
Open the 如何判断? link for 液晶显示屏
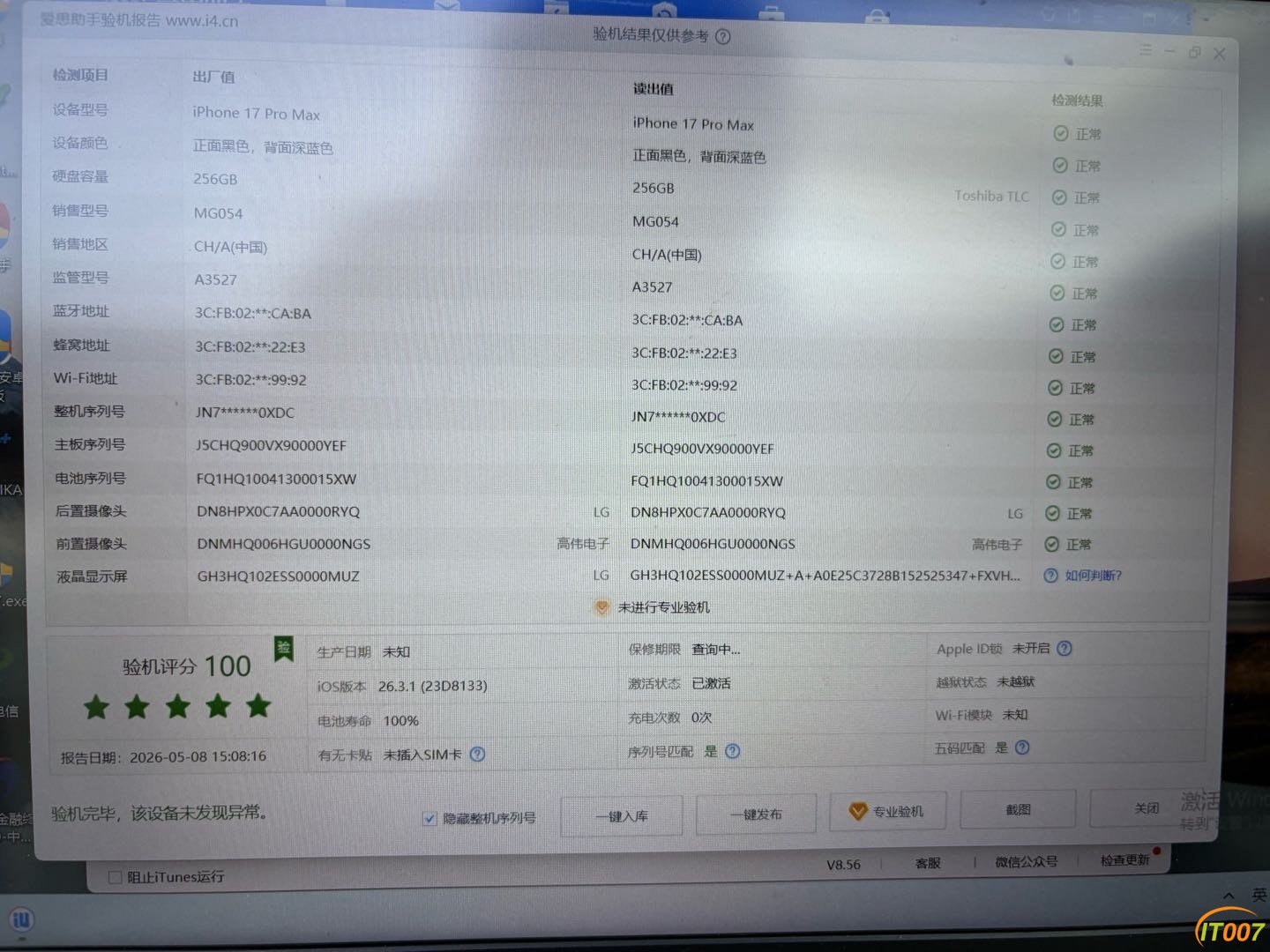[x=1093, y=576]
